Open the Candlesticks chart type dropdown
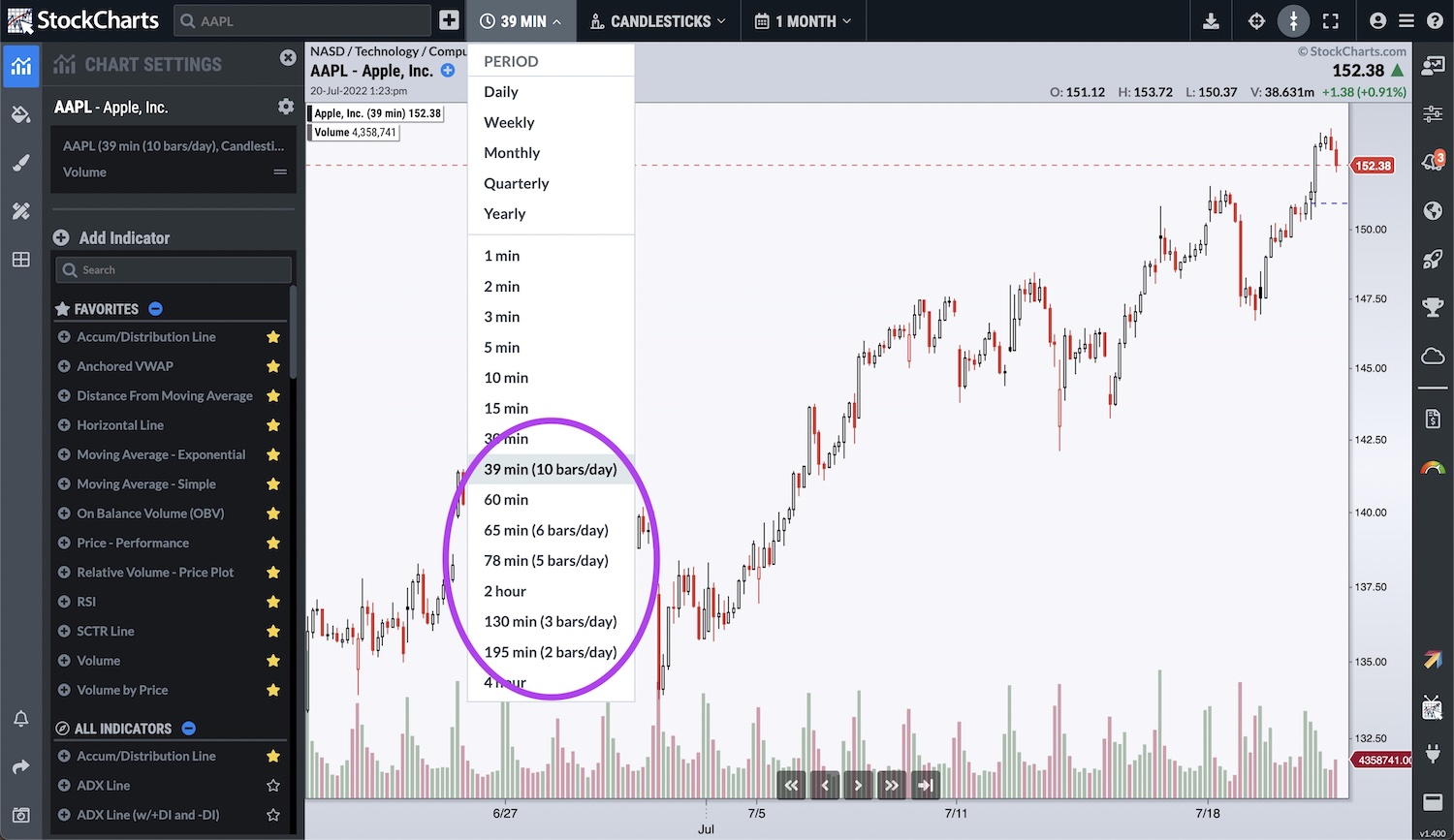Viewport: 1454px width, 840px height. tap(658, 21)
